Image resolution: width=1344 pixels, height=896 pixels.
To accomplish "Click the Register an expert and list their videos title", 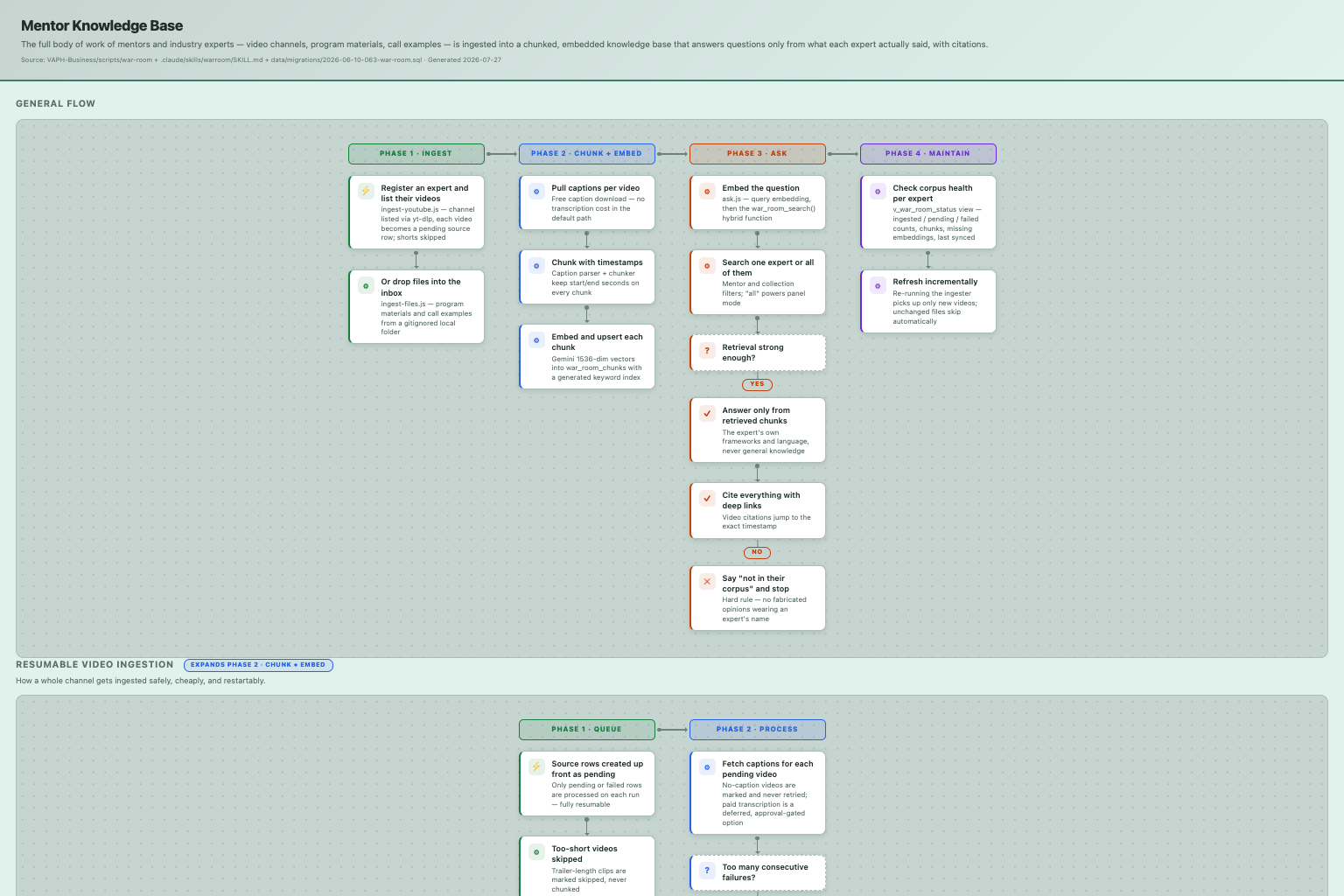I will 424,193.
